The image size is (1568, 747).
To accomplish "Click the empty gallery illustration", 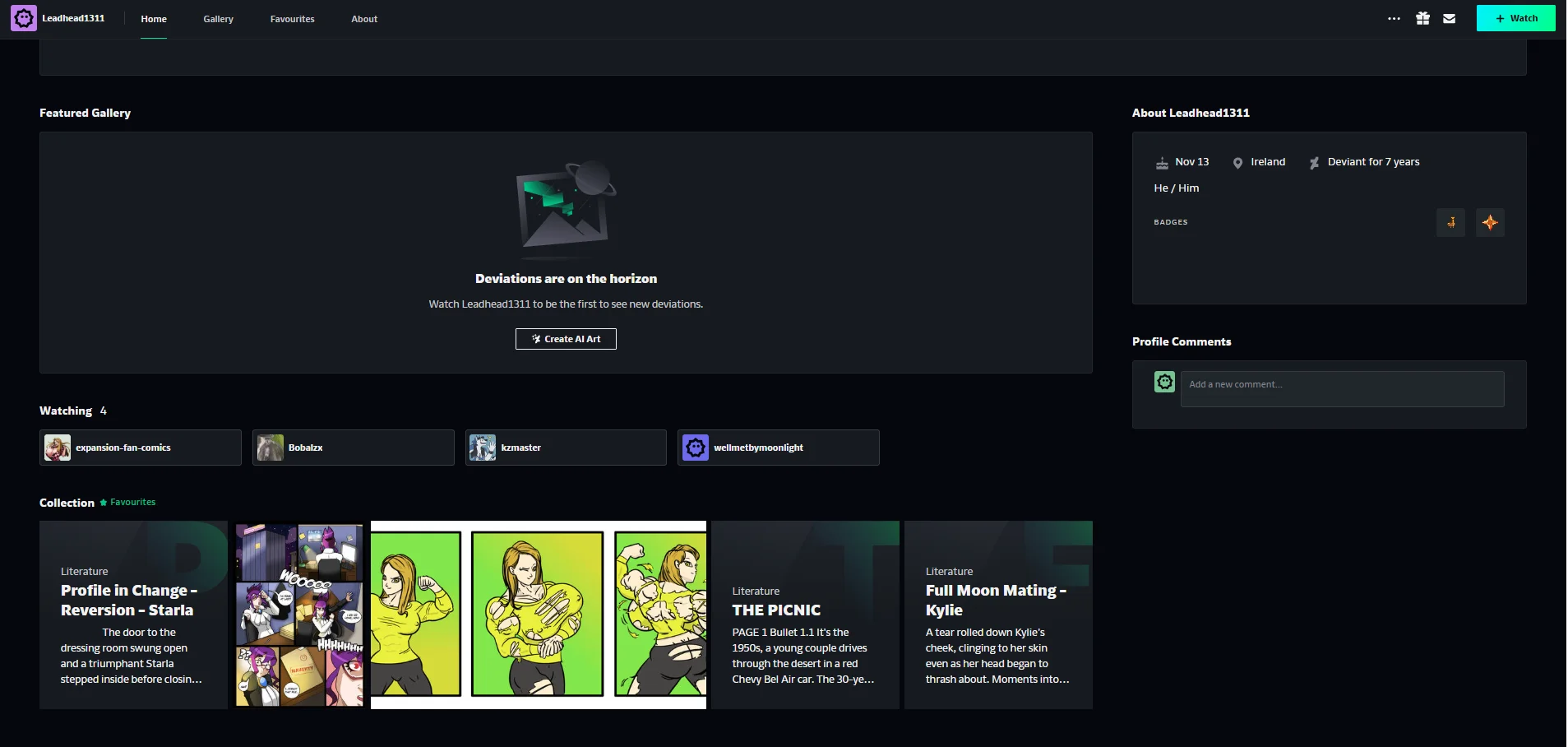I will 566,210.
